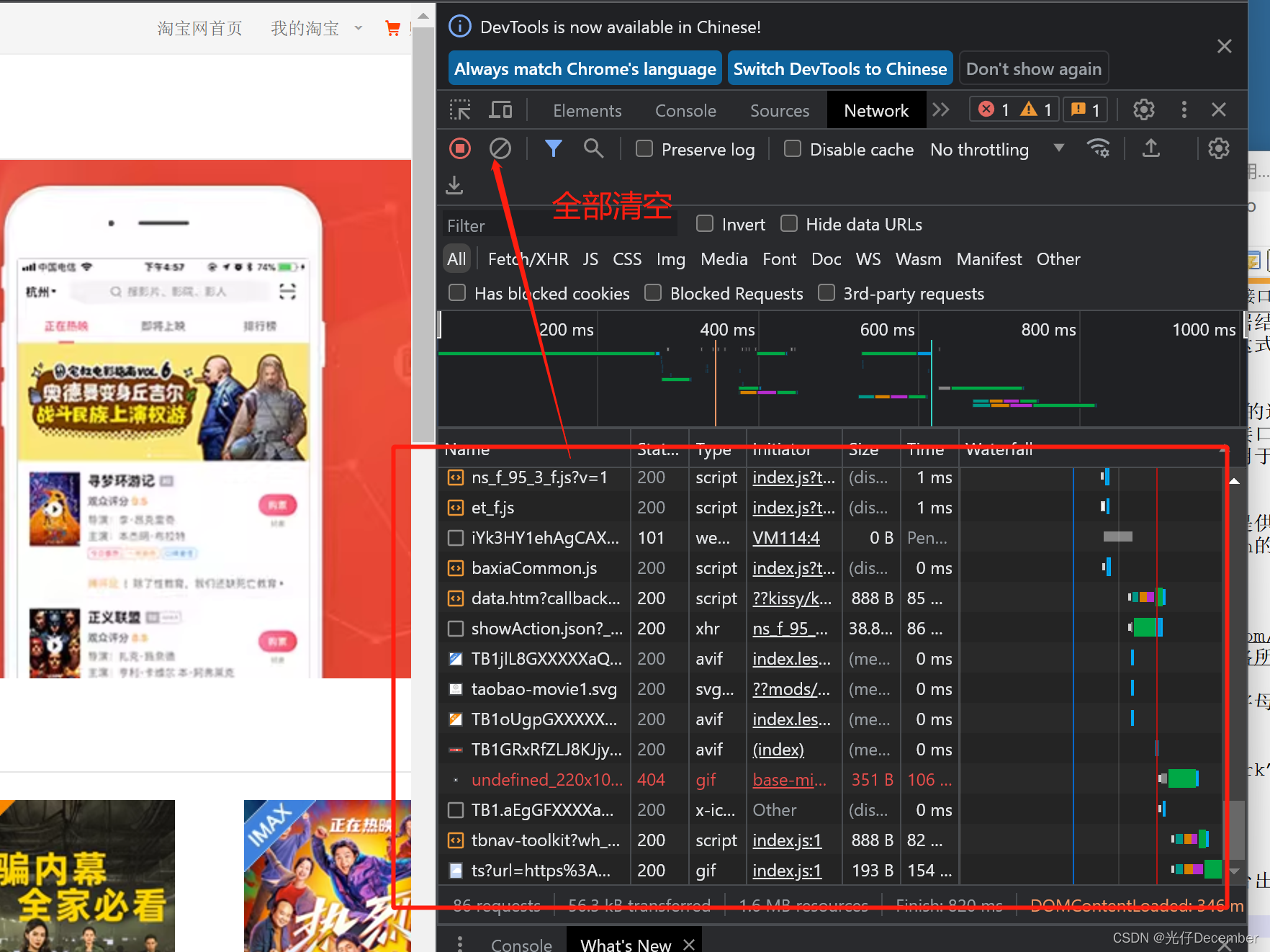Select the All request type filter
This screenshot has width=1270, height=952.
pyautogui.click(x=456, y=259)
